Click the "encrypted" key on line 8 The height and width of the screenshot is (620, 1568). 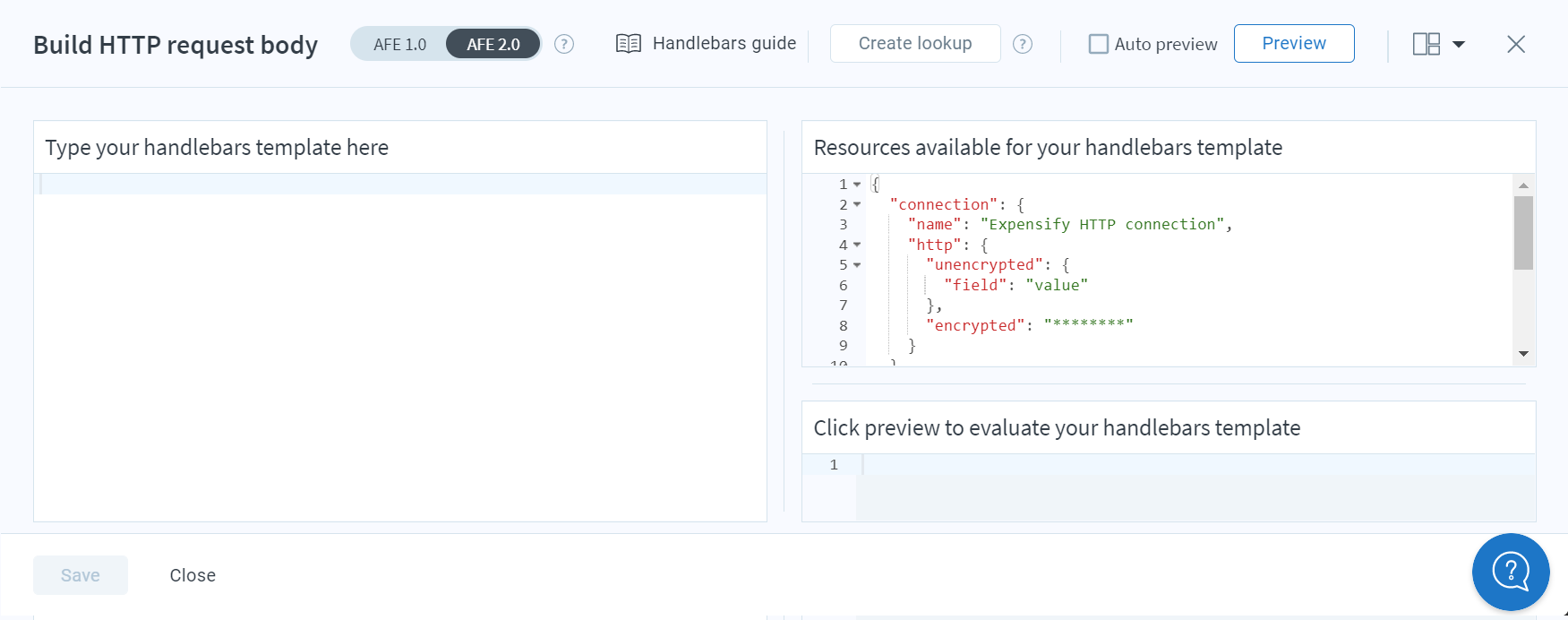[975, 325]
